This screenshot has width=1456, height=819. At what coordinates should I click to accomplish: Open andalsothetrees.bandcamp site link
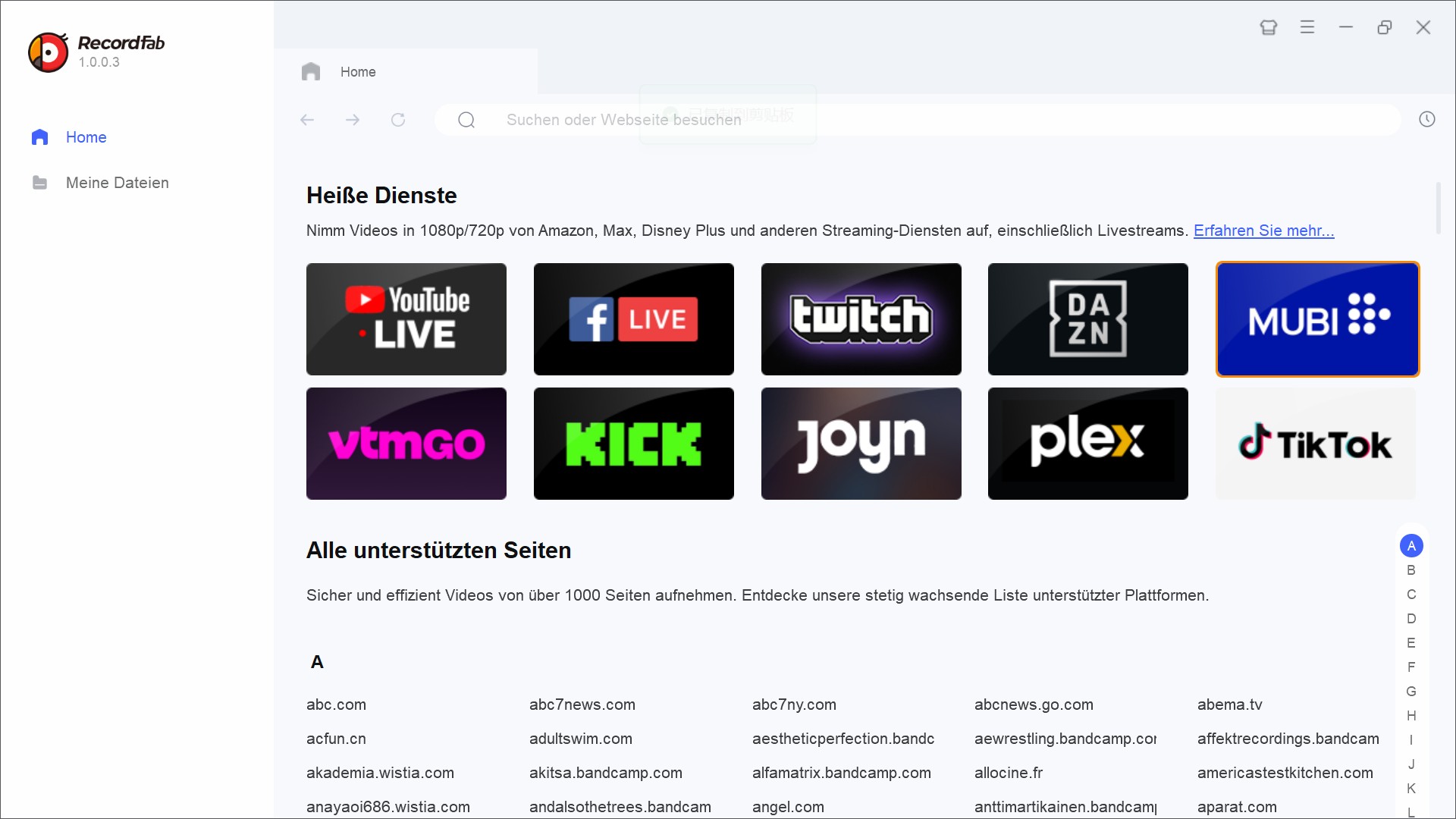(x=620, y=807)
